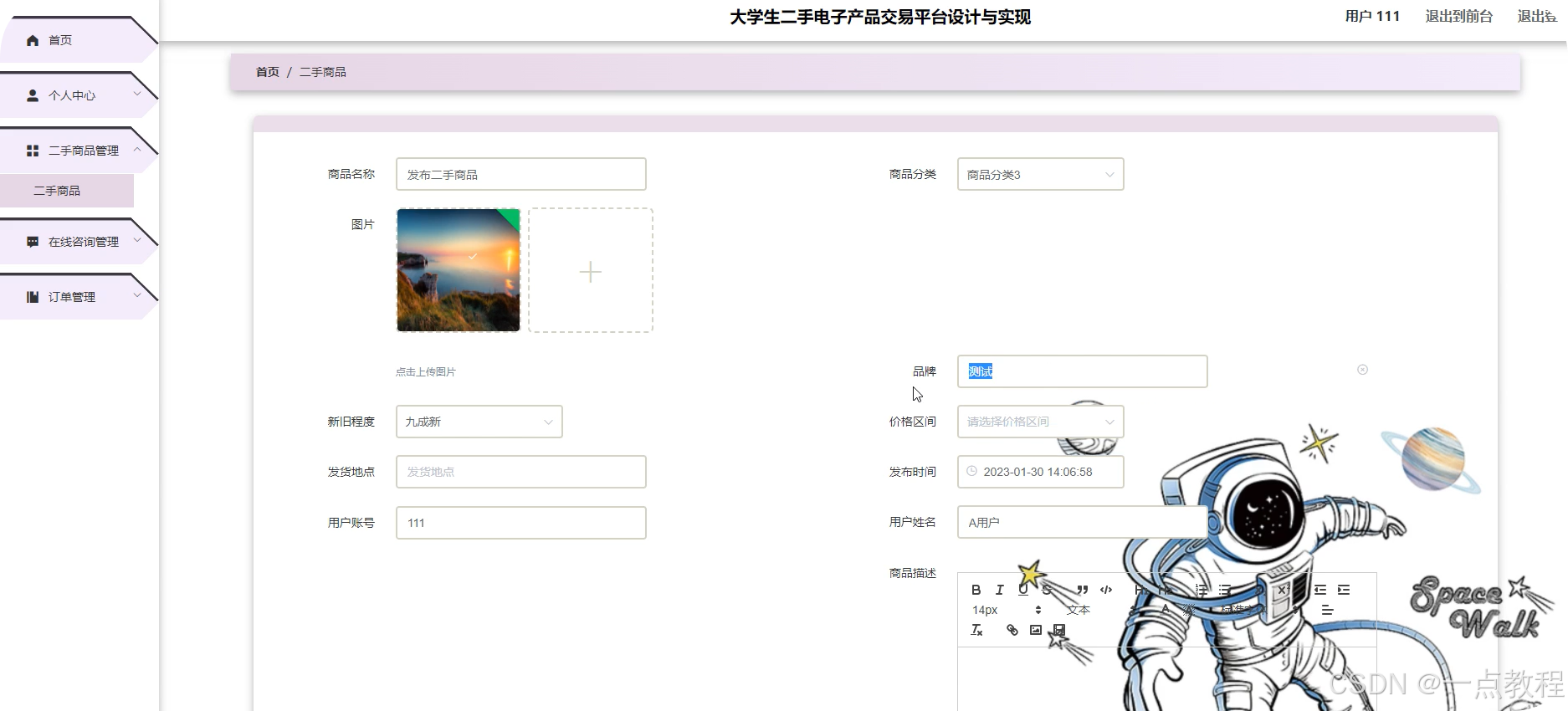This screenshot has height=711, width=1568.
Task: Insert blockquote via quote icon
Action: click(1083, 590)
